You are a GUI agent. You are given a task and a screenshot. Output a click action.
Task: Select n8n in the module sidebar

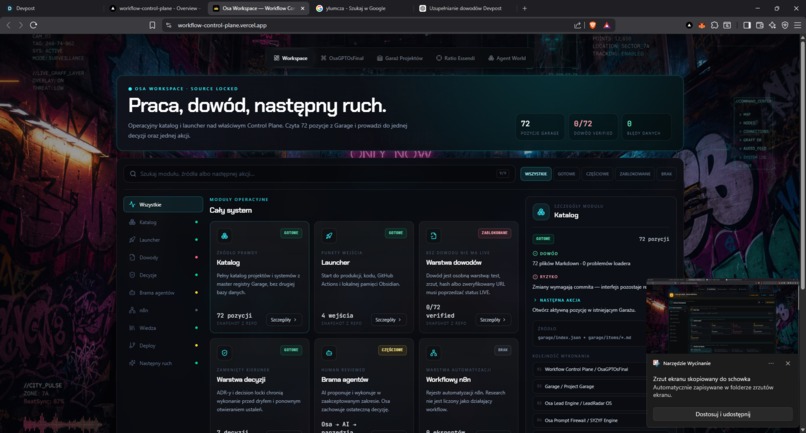coord(163,310)
